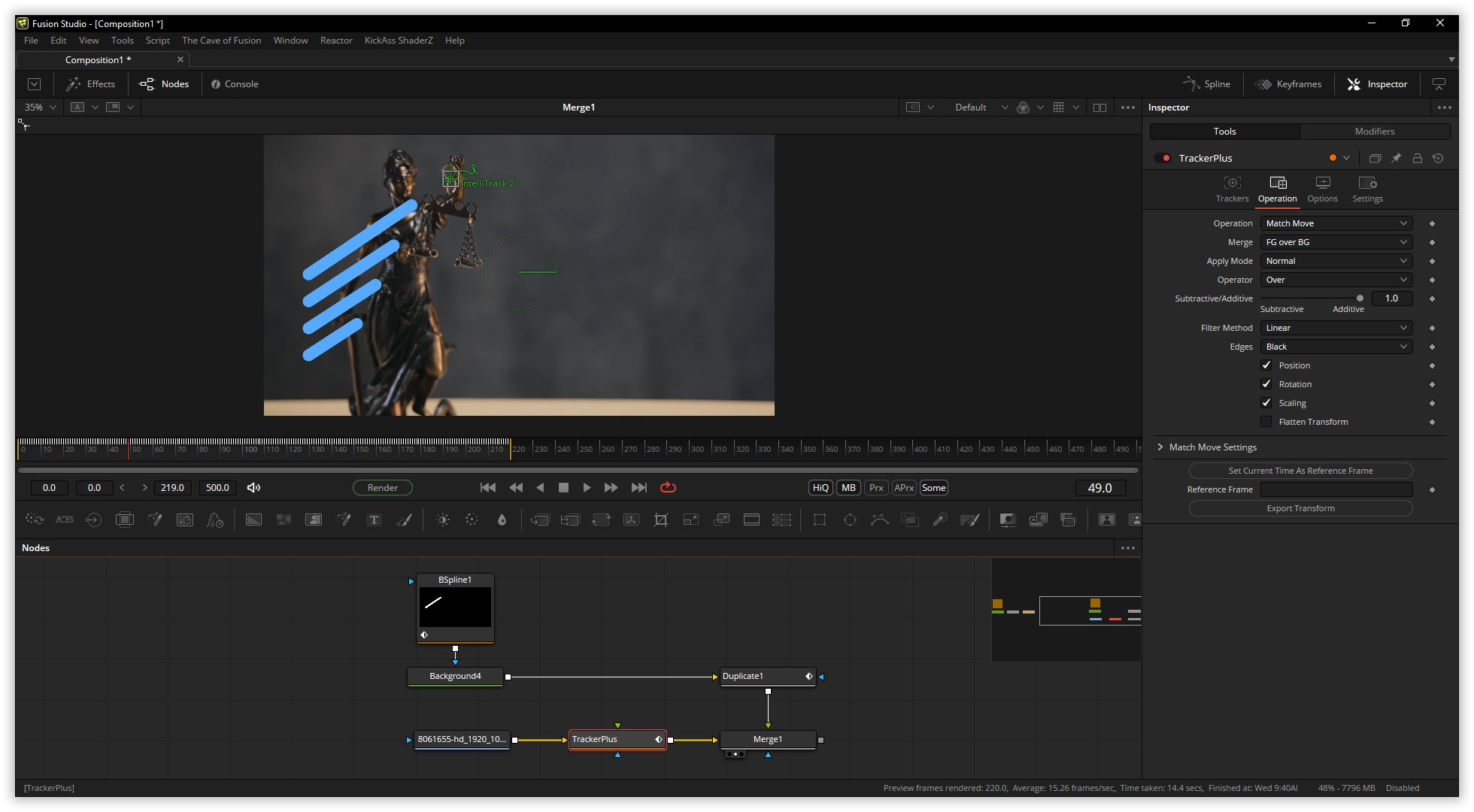Click the audio mute speaker icon

point(253,488)
